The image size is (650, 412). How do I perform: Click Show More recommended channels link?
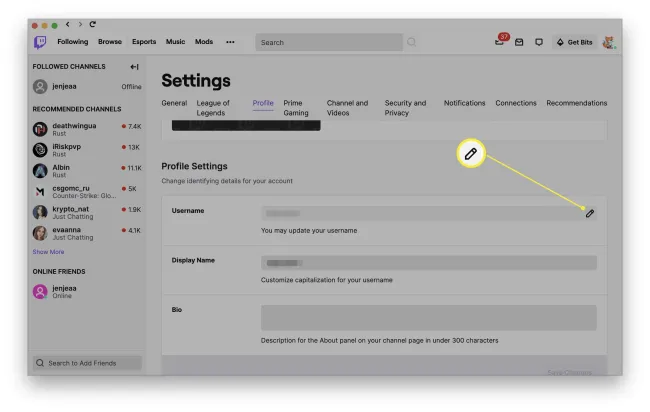point(49,252)
